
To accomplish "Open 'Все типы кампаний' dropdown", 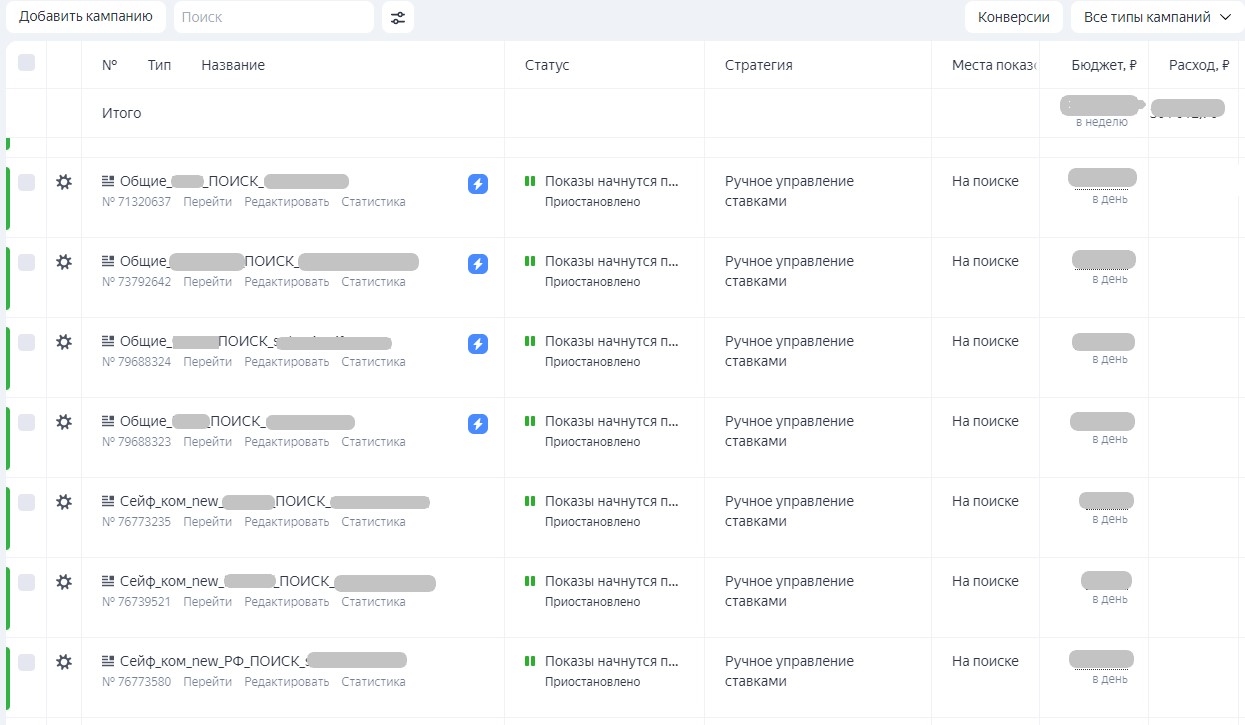I will pyautogui.click(x=1157, y=17).
